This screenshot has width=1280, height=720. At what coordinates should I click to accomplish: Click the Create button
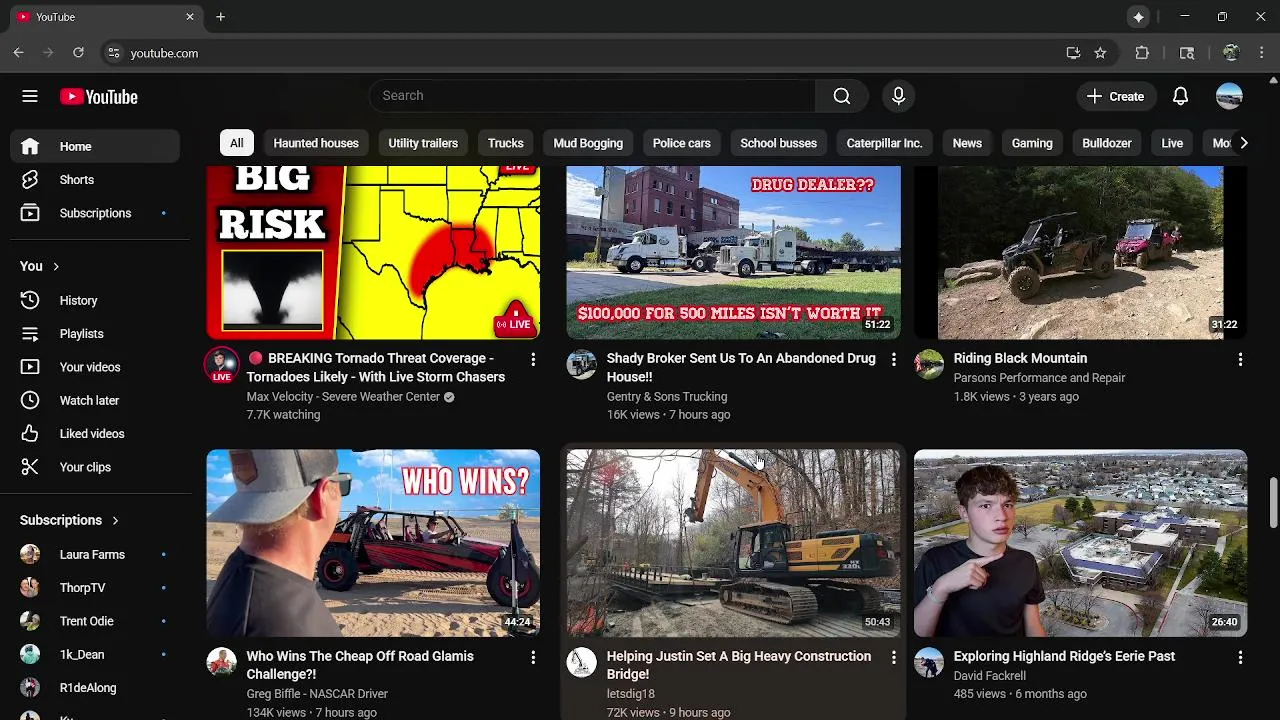click(x=1115, y=96)
